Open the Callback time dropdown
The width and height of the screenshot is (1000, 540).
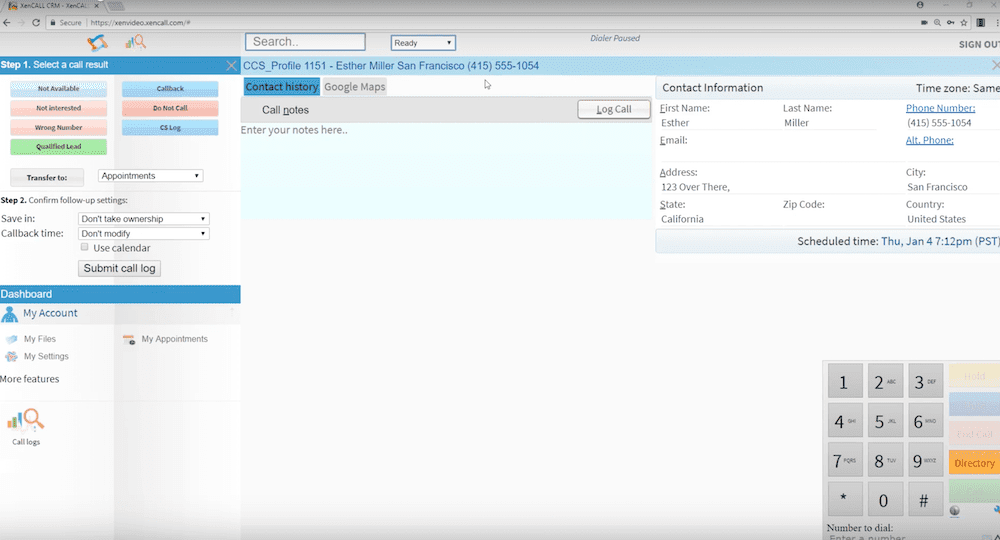coord(143,233)
